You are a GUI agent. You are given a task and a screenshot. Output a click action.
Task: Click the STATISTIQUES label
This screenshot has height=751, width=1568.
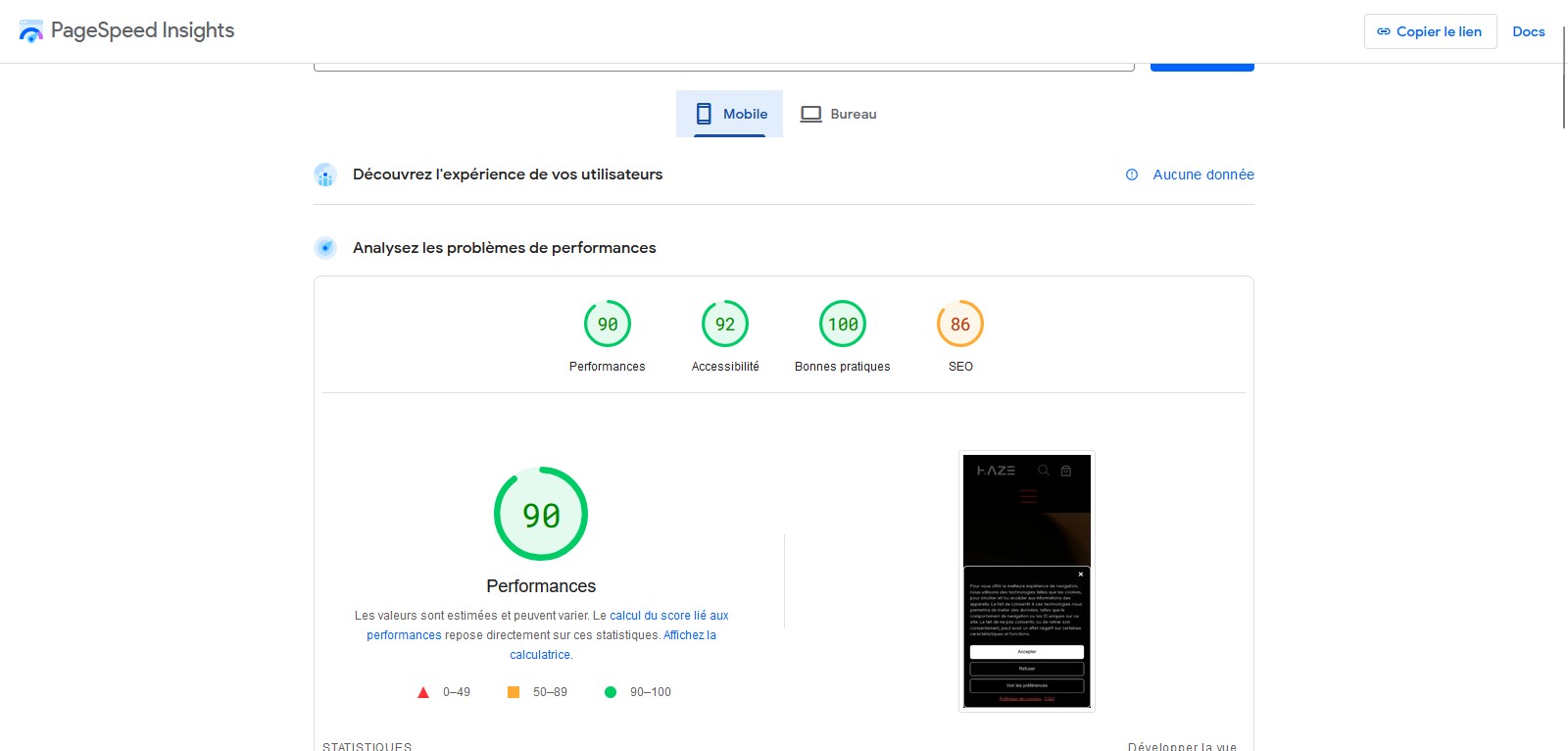pyautogui.click(x=367, y=746)
